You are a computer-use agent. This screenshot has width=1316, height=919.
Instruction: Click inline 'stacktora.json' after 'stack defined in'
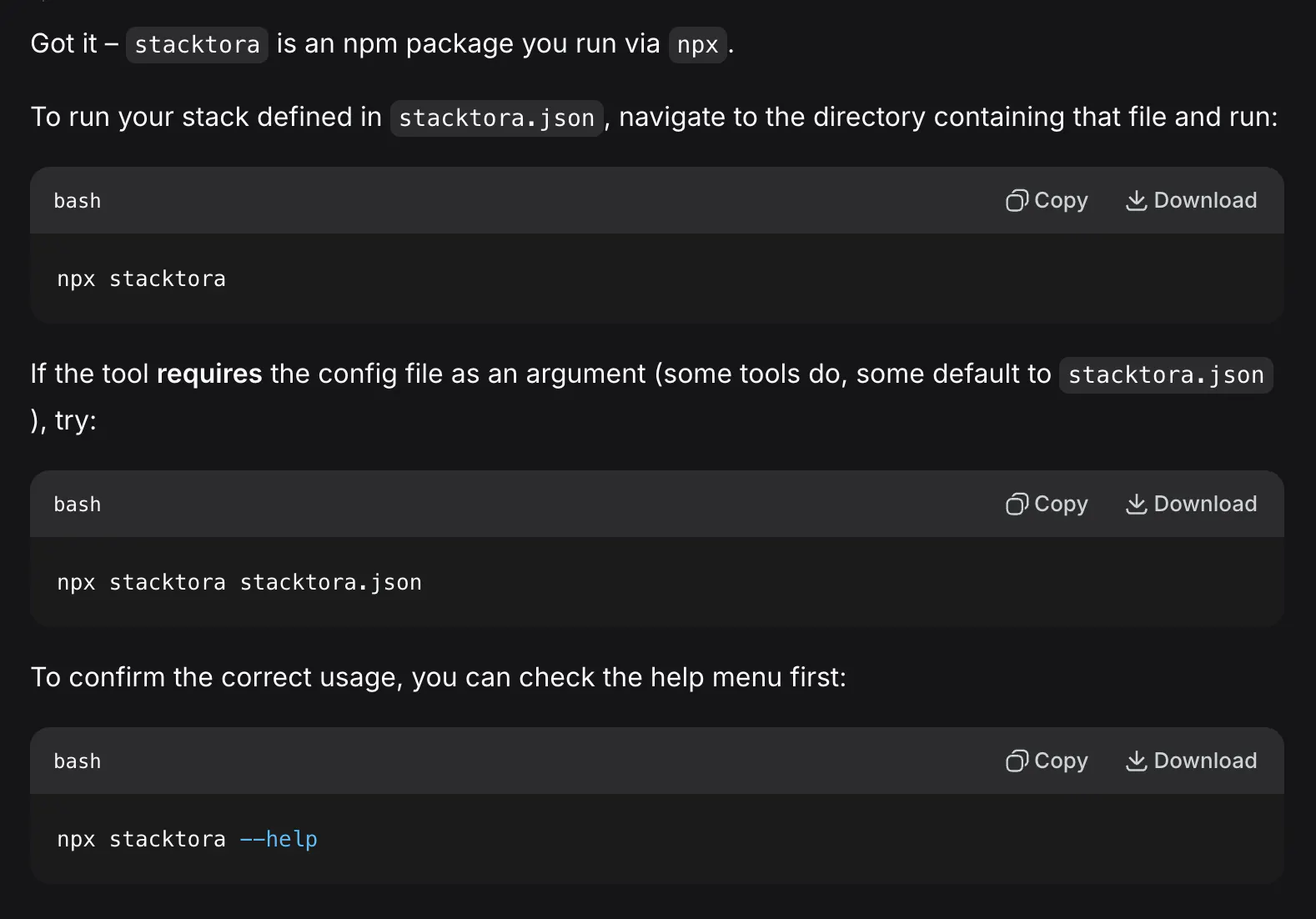tap(496, 118)
